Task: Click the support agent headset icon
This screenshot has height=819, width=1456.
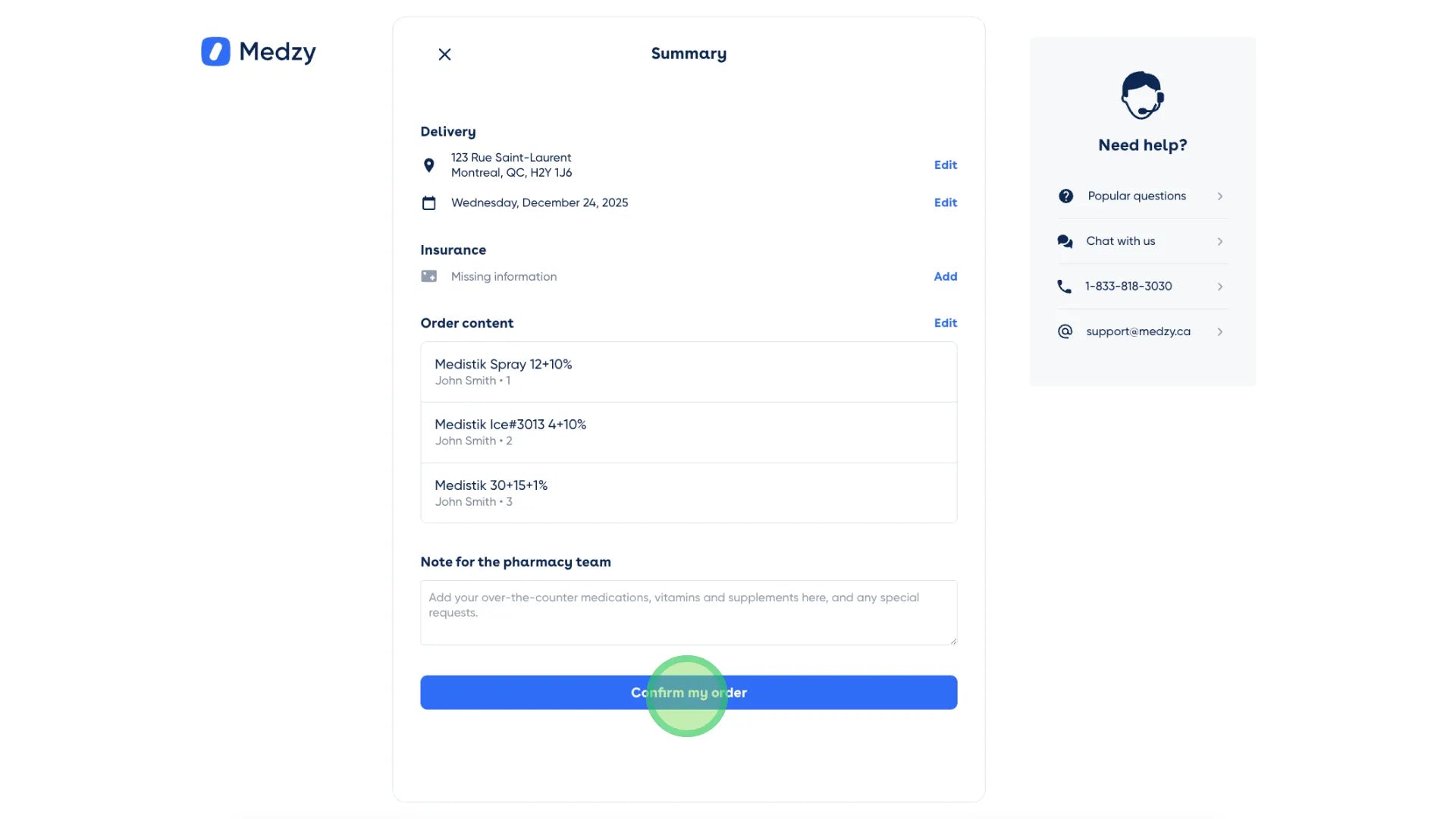Action: [1142, 96]
